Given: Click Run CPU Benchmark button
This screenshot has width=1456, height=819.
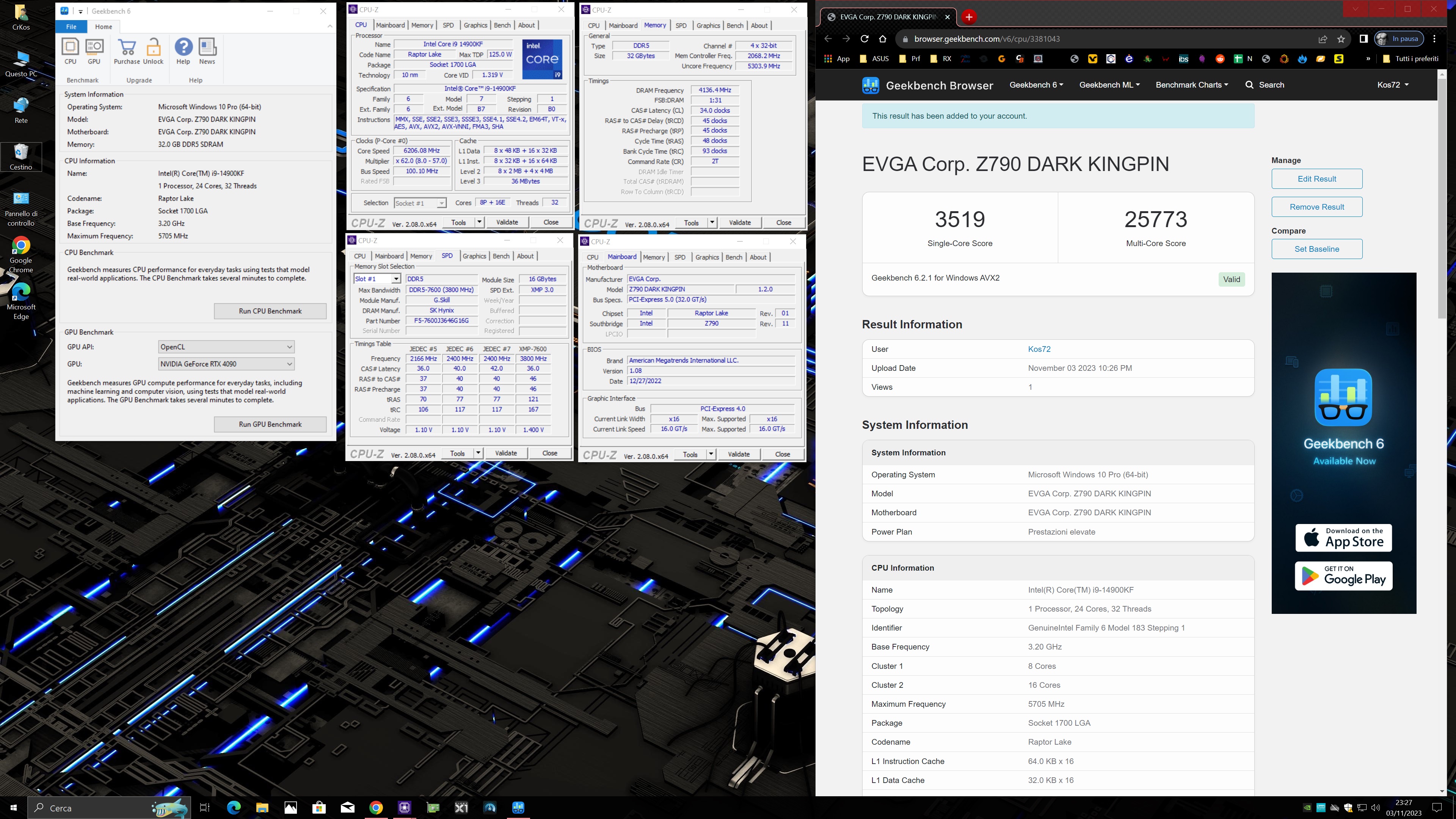Looking at the screenshot, I should click(x=270, y=311).
